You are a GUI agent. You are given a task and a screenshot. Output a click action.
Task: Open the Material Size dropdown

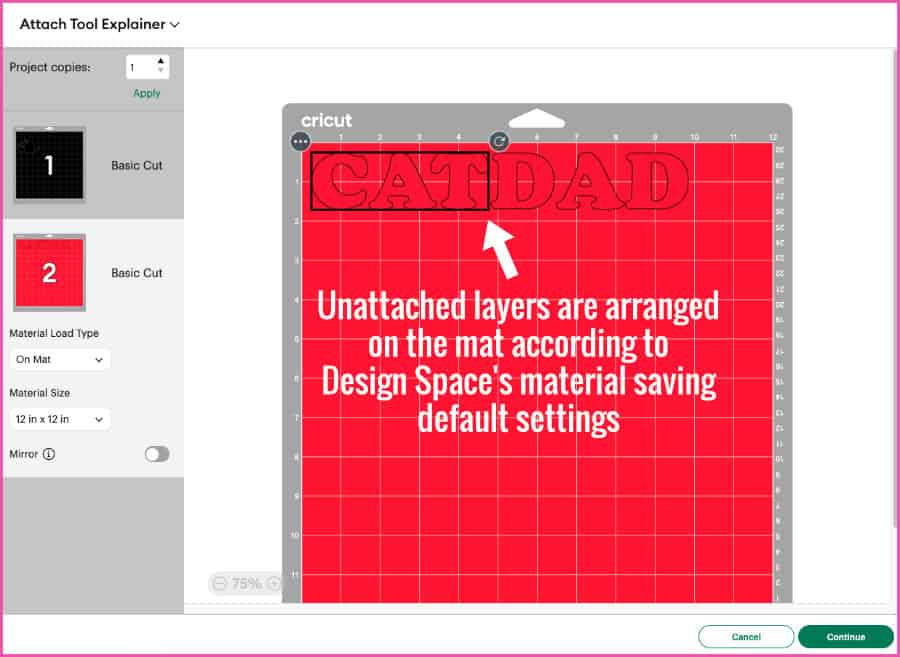60,419
